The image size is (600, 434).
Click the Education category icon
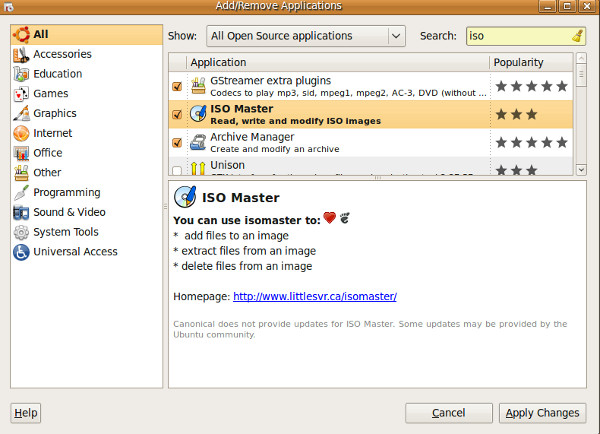21,74
